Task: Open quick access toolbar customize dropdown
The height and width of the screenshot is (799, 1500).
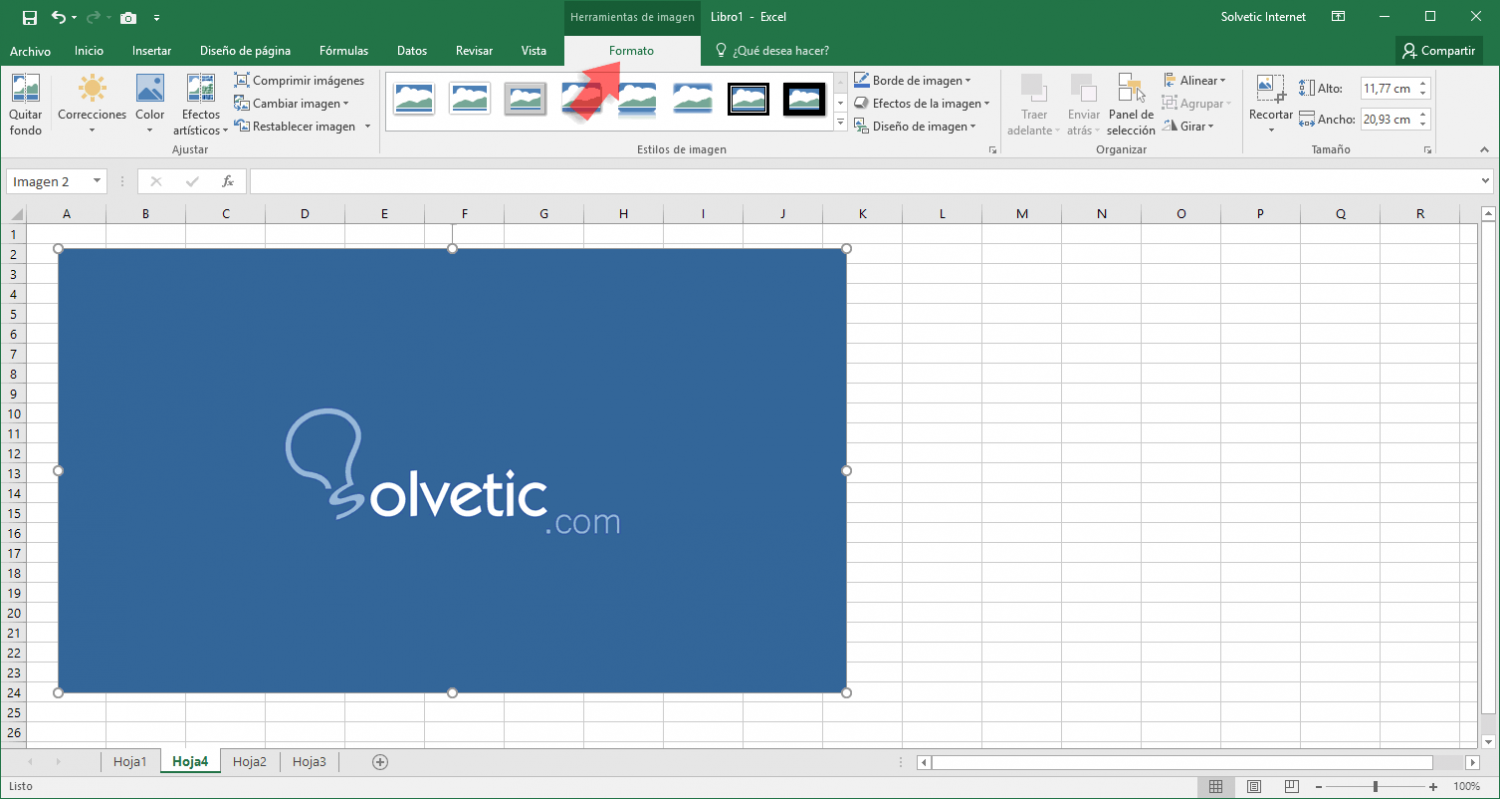Action: (157, 17)
